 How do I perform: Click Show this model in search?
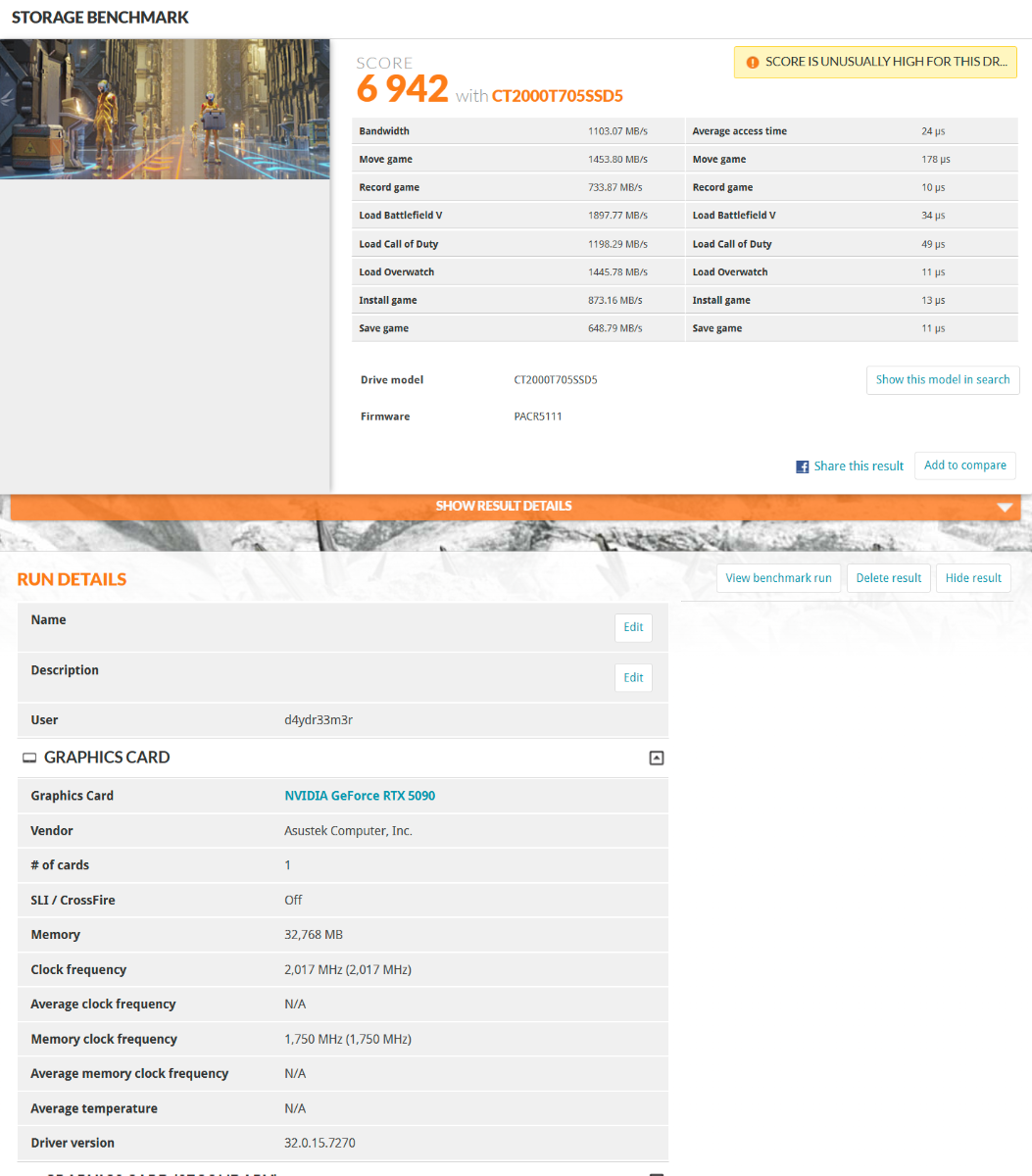pyautogui.click(x=943, y=380)
